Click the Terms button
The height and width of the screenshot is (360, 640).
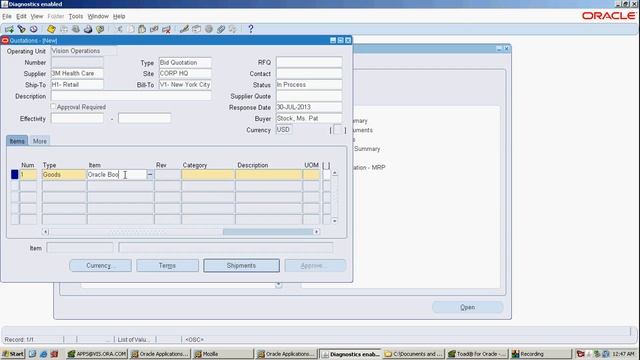click(167, 266)
